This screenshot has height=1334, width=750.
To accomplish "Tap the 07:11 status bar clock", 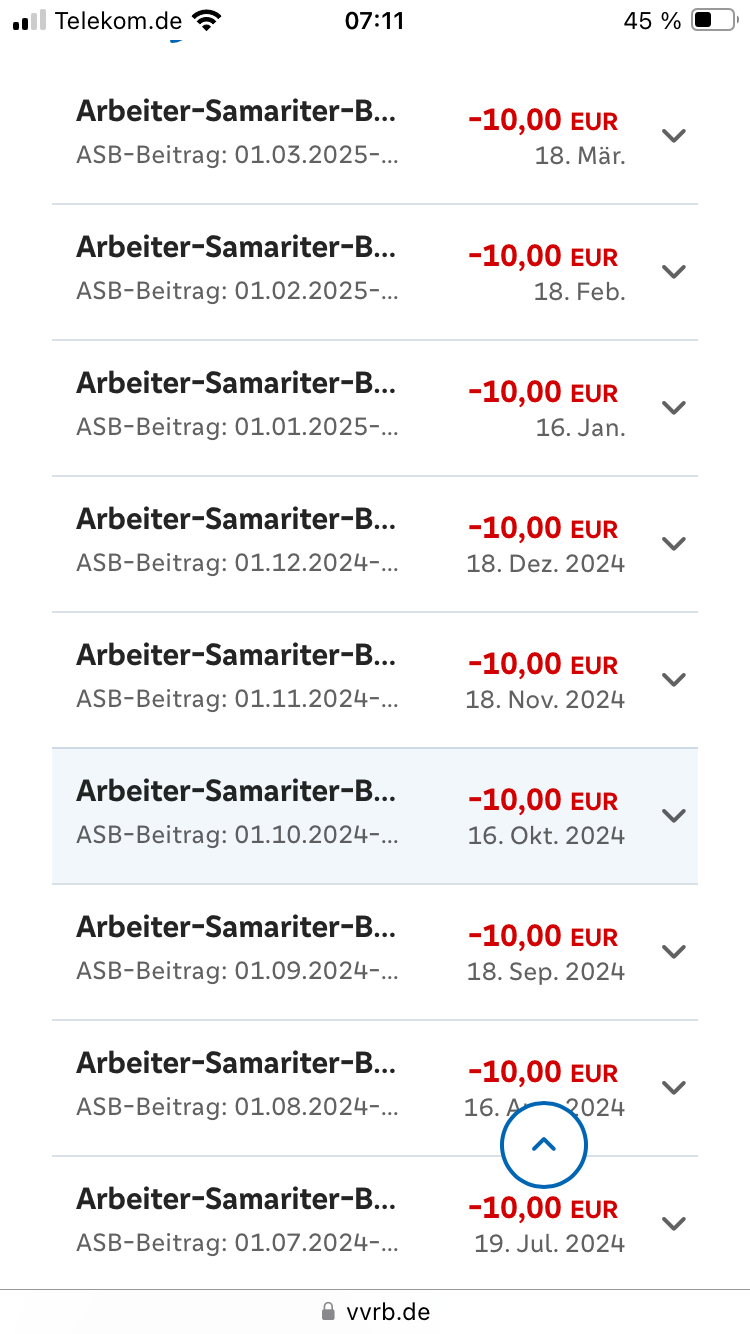I will click(x=374, y=21).
